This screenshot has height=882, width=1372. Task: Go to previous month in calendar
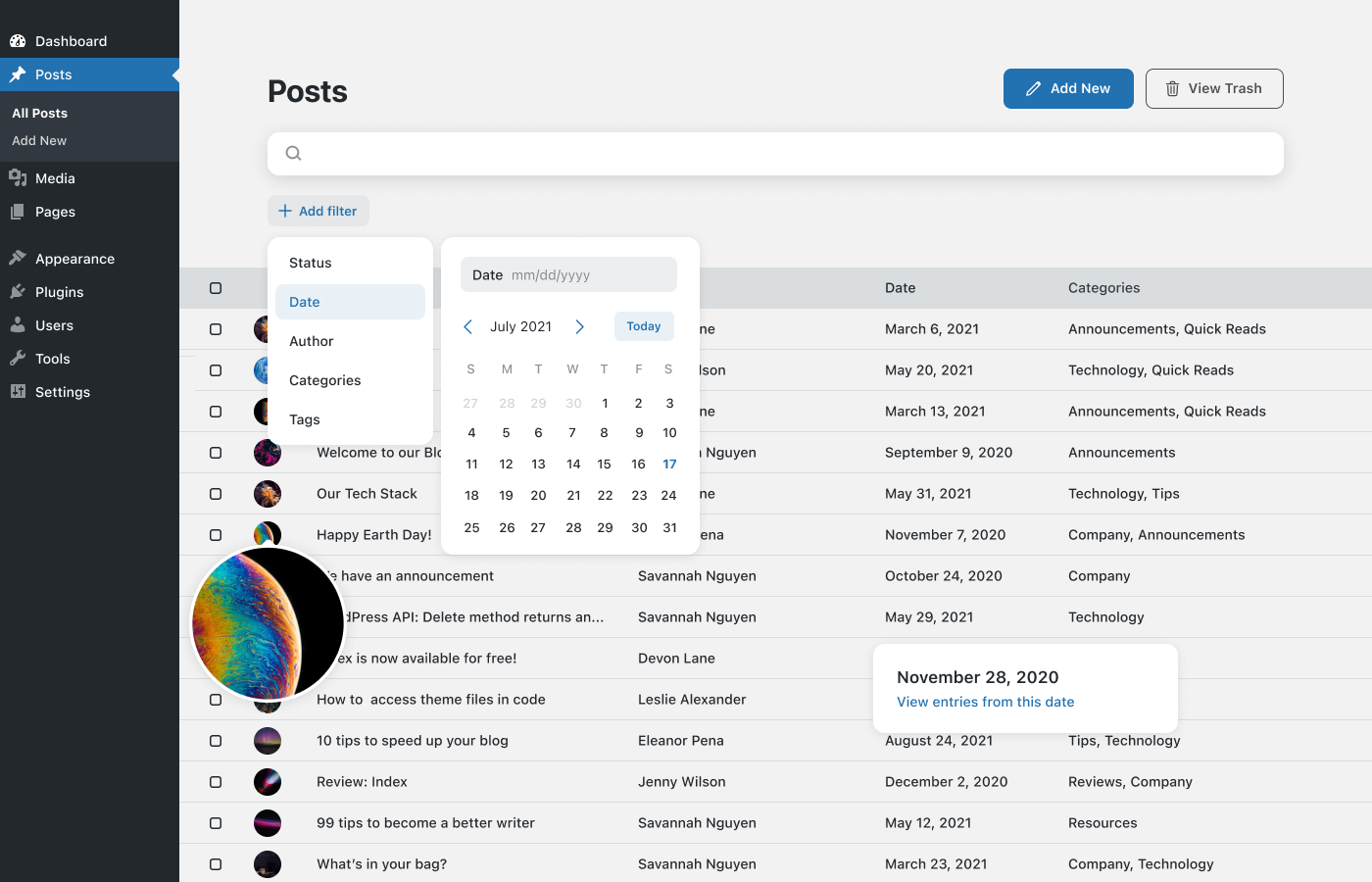(x=468, y=326)
